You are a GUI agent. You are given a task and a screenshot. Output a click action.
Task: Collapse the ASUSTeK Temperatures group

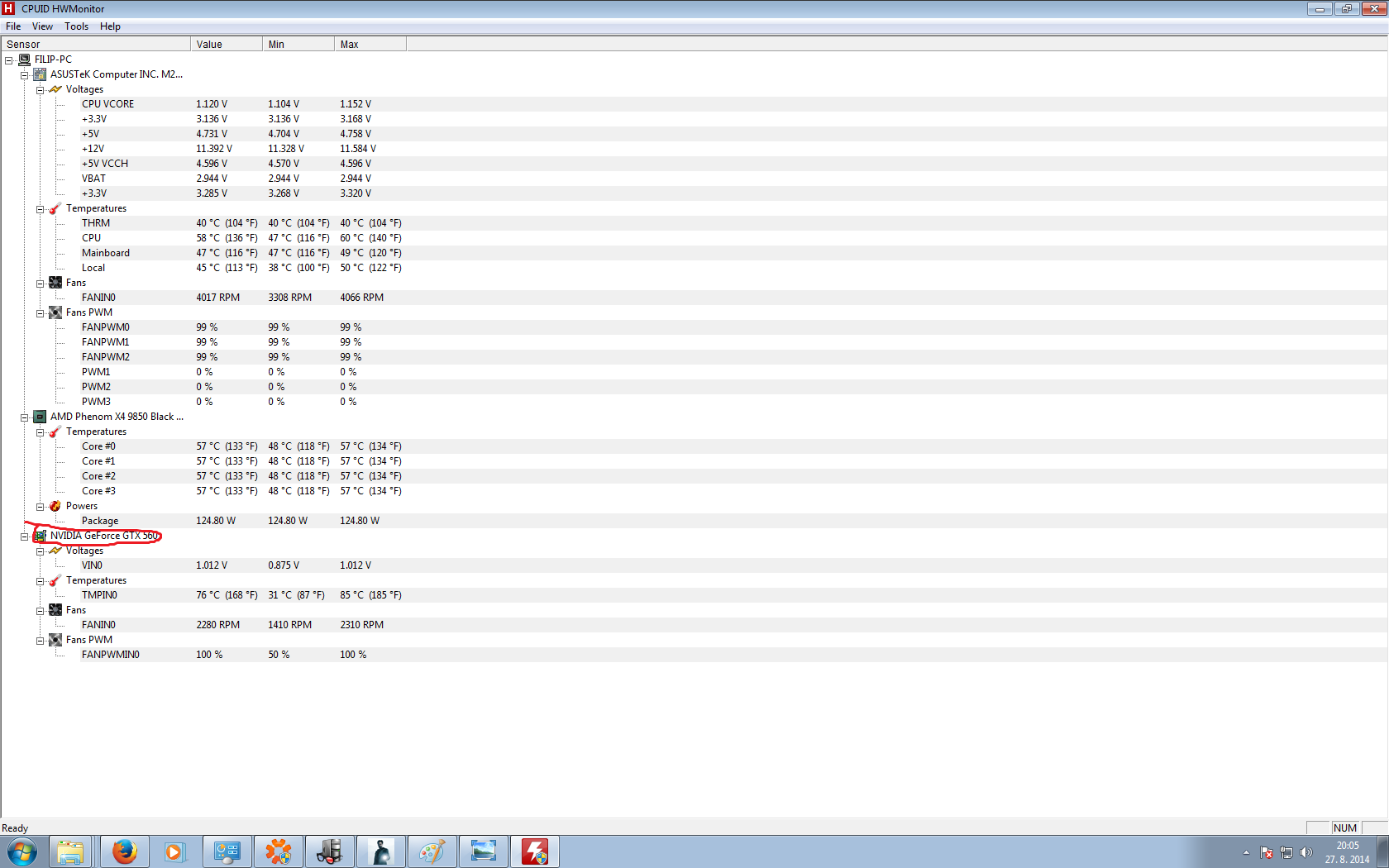pos(40,209)
